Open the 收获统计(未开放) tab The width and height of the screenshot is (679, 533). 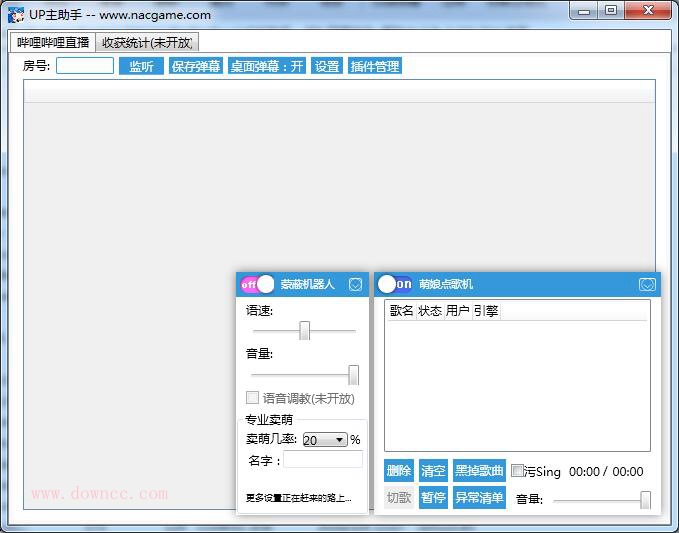pyautogui.click(x=147, y=42)
